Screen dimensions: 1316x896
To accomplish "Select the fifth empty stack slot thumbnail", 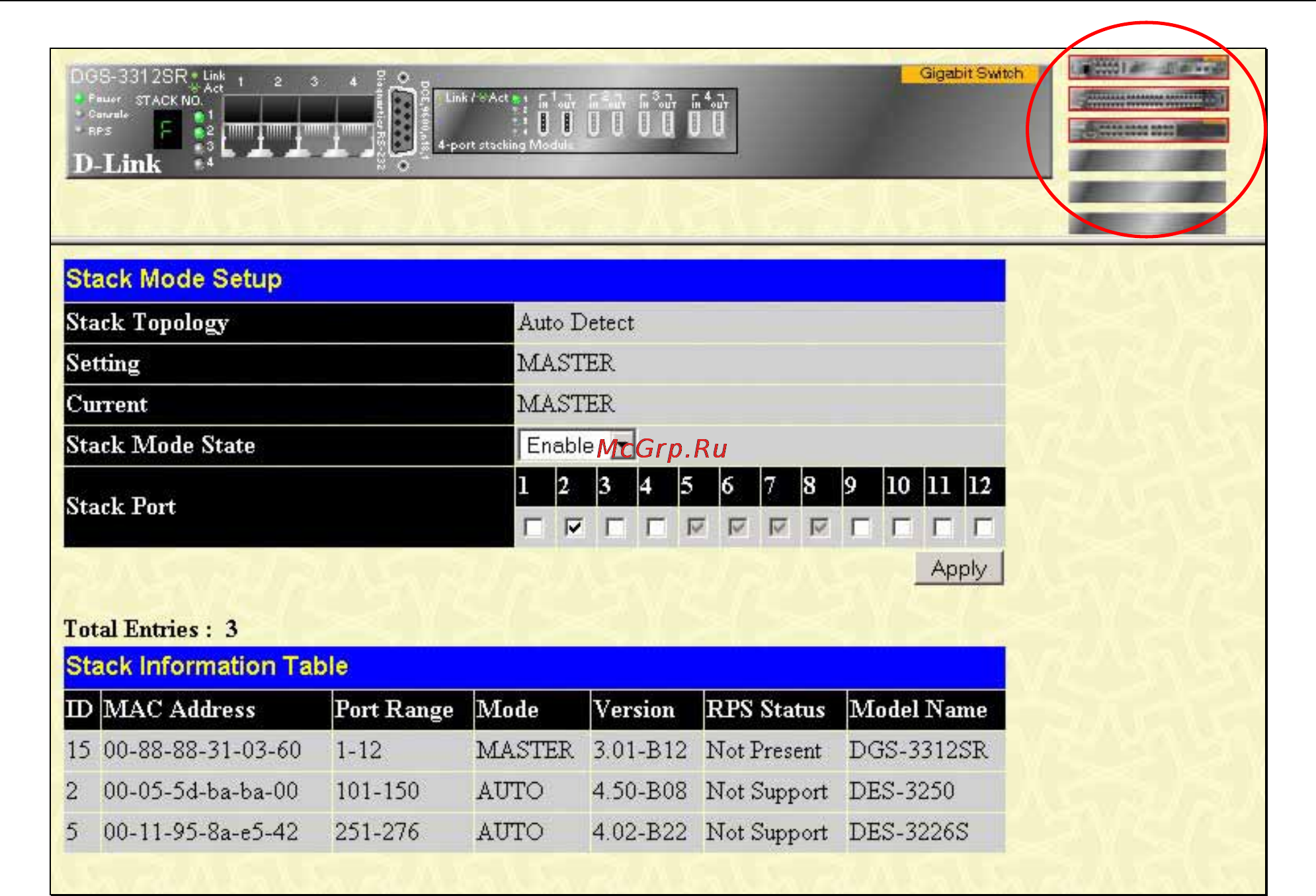I will (1147, 192).
